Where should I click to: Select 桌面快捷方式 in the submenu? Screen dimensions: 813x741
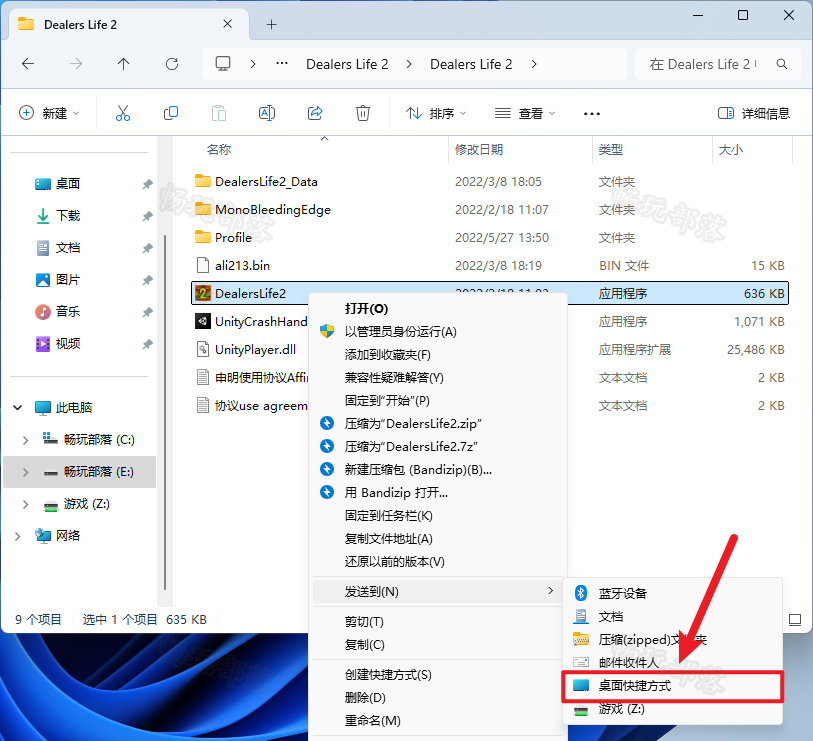tap(672, 686)
